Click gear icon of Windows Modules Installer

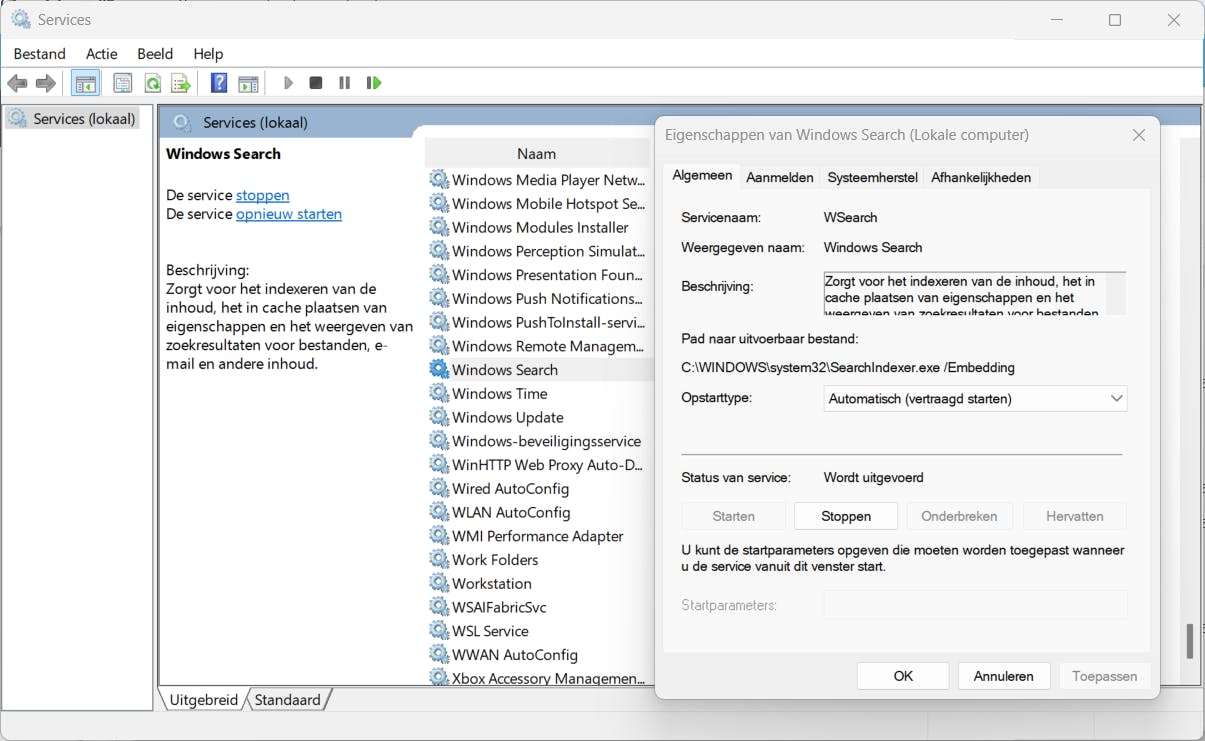point(439,227)
